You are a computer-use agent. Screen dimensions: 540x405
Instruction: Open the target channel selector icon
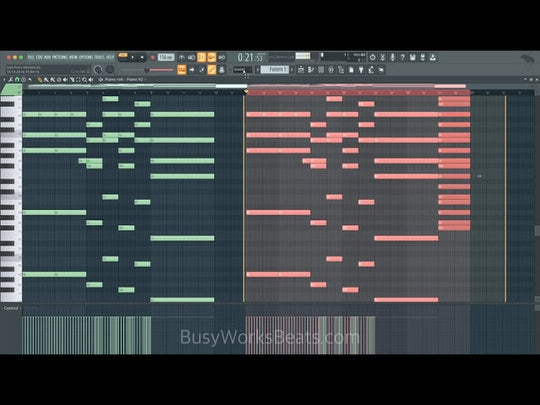pyautogui.click(x=101, y=80)
